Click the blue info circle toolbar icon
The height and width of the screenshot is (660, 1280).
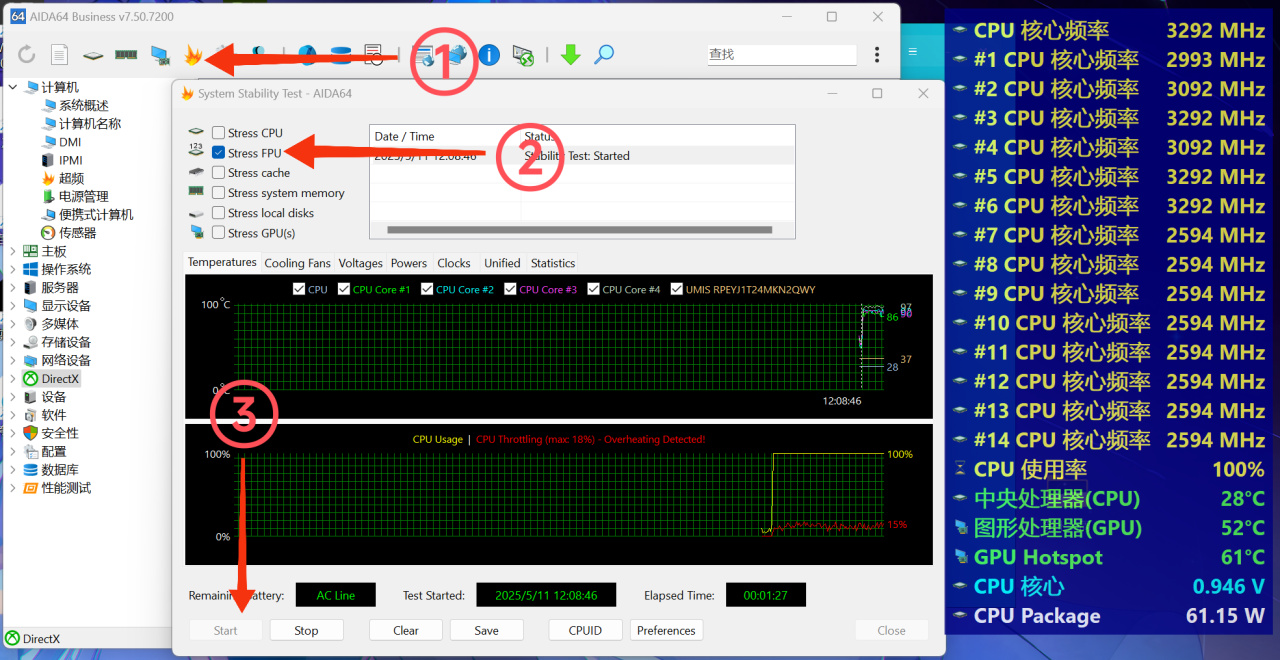[489, 55]
